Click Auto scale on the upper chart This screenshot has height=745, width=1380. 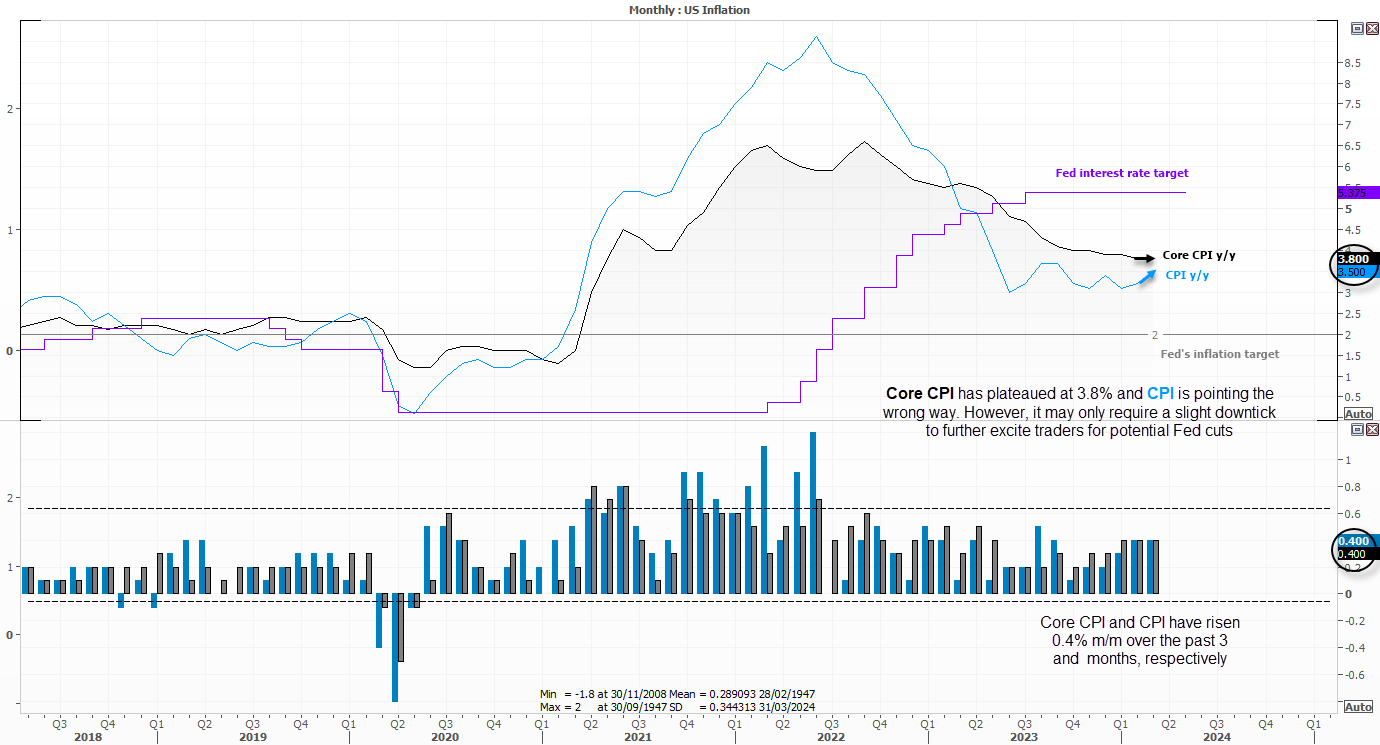pyautogui.click(x=1358, y=413)
